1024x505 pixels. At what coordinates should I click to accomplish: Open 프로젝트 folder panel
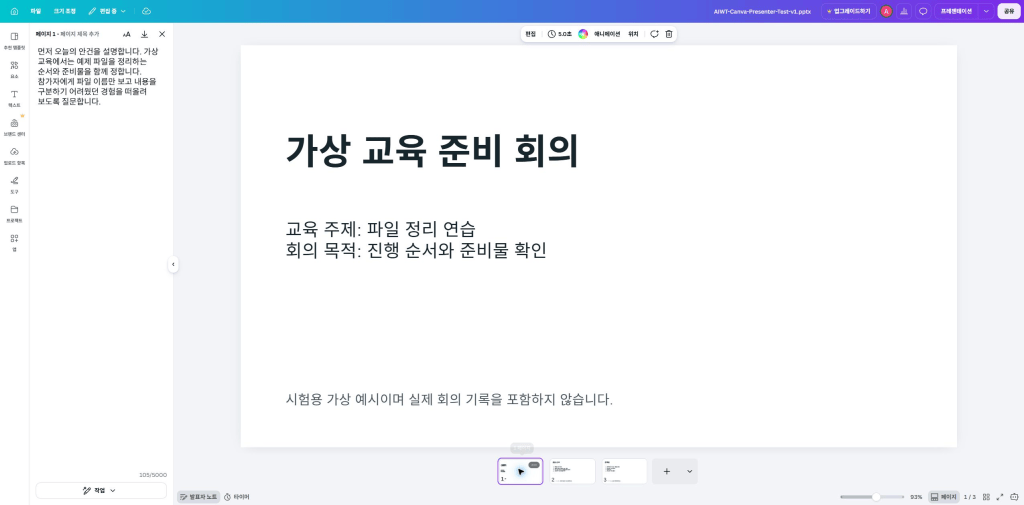pyautogui.click(x=14, y=213)
